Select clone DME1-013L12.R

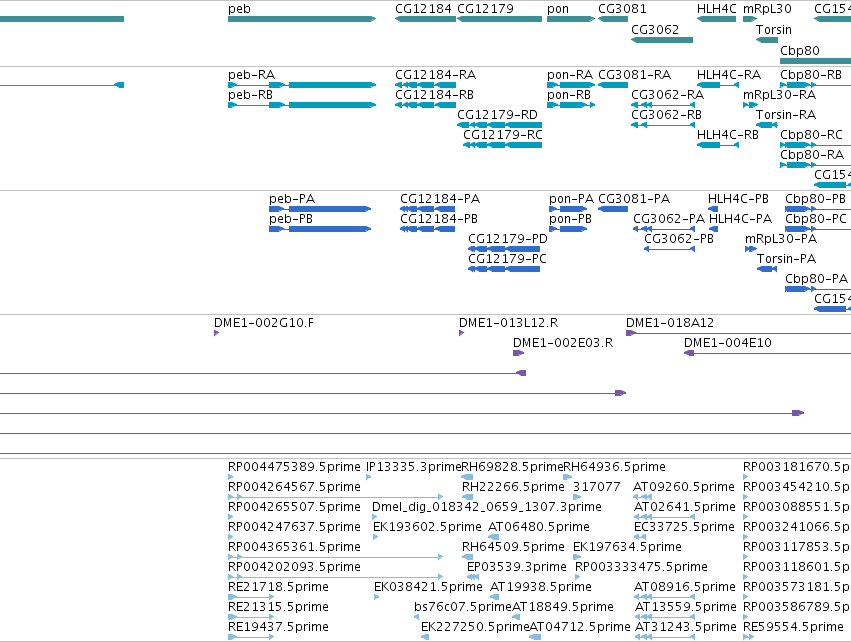click(461, 333)
